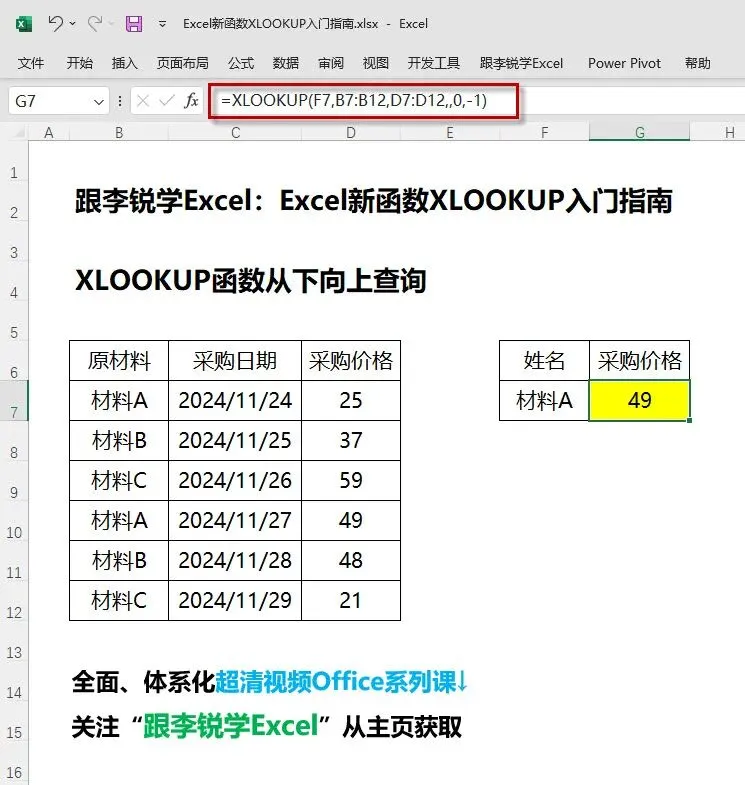Select column C header
Screen dimensions: 745x785
pyautogui.click(x=235, y=133)
